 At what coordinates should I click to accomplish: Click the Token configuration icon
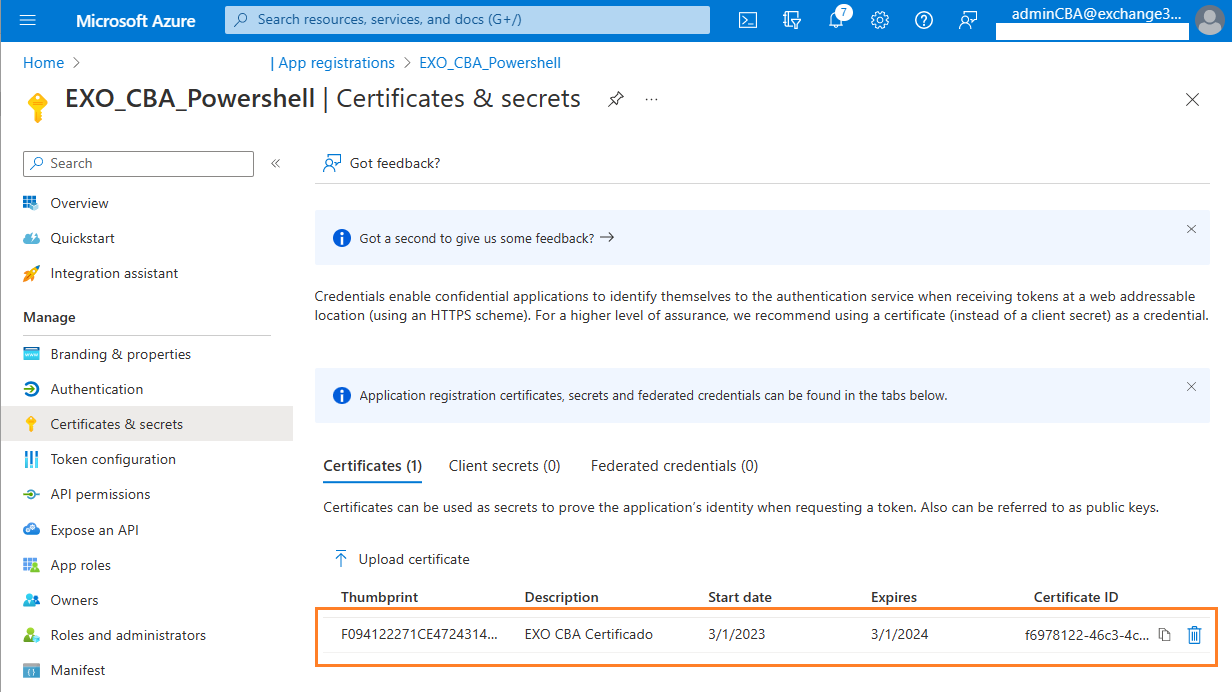pos(31,459)
